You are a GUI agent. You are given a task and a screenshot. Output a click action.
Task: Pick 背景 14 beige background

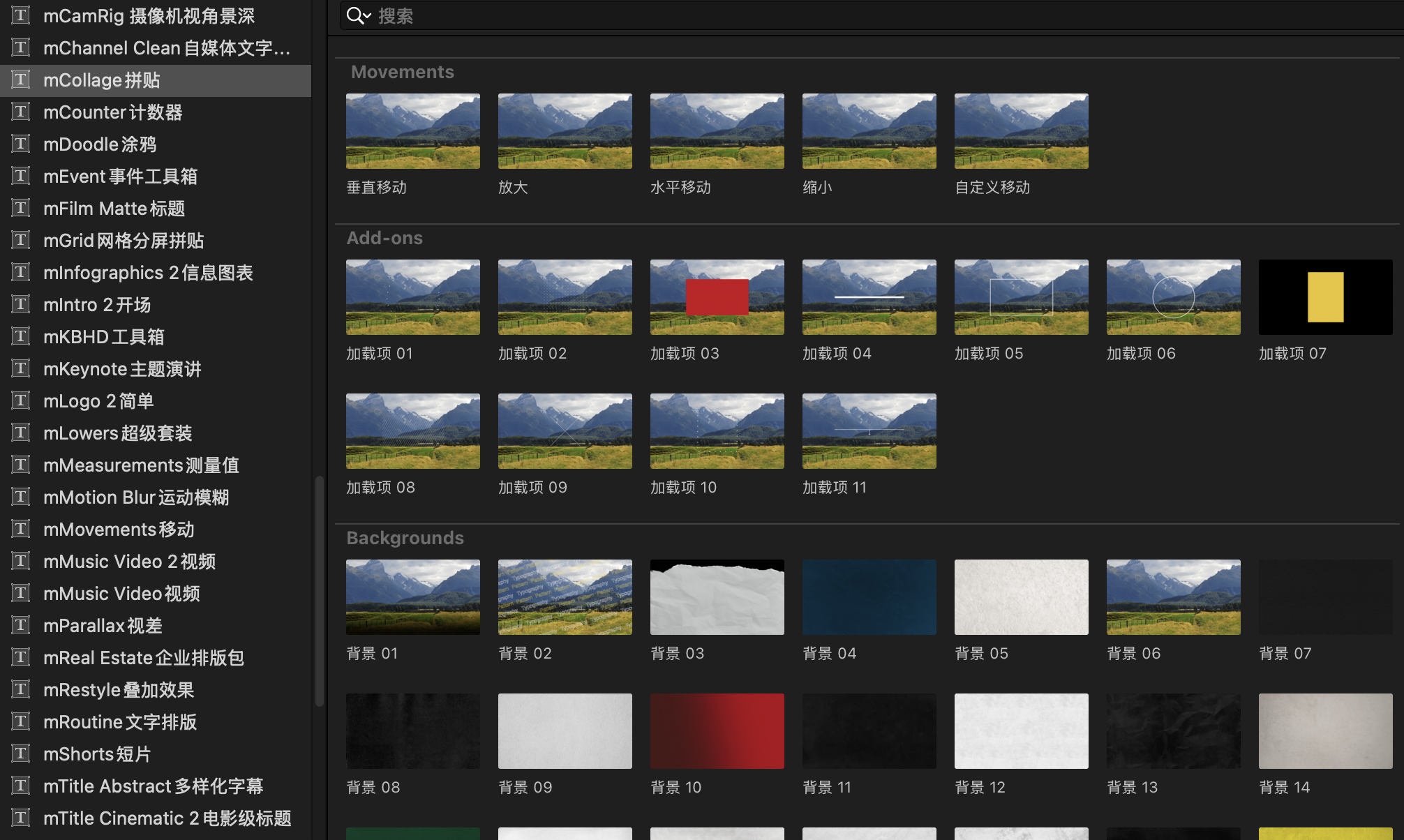1326,731
